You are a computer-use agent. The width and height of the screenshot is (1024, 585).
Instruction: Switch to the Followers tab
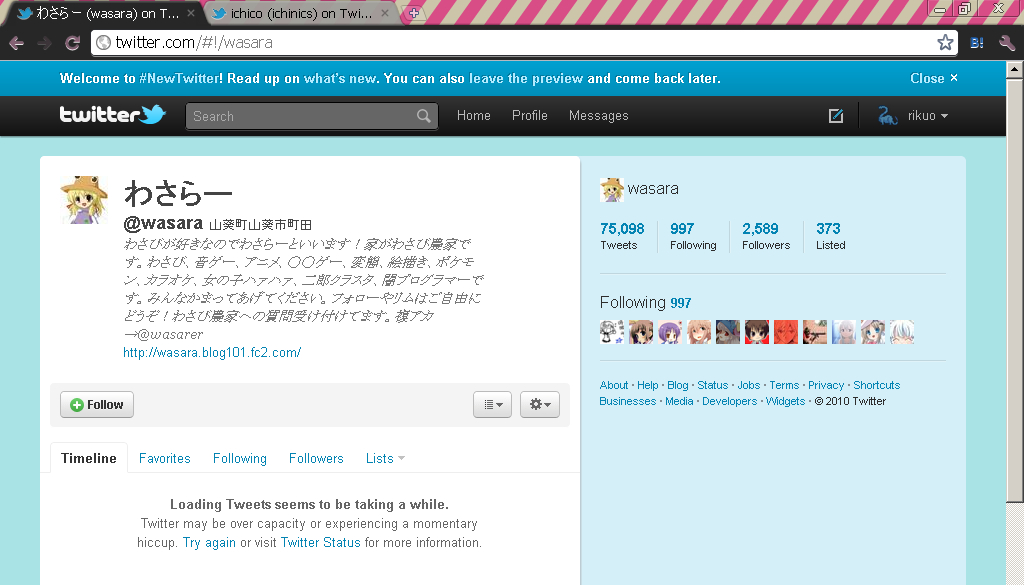tap(316, 458)
